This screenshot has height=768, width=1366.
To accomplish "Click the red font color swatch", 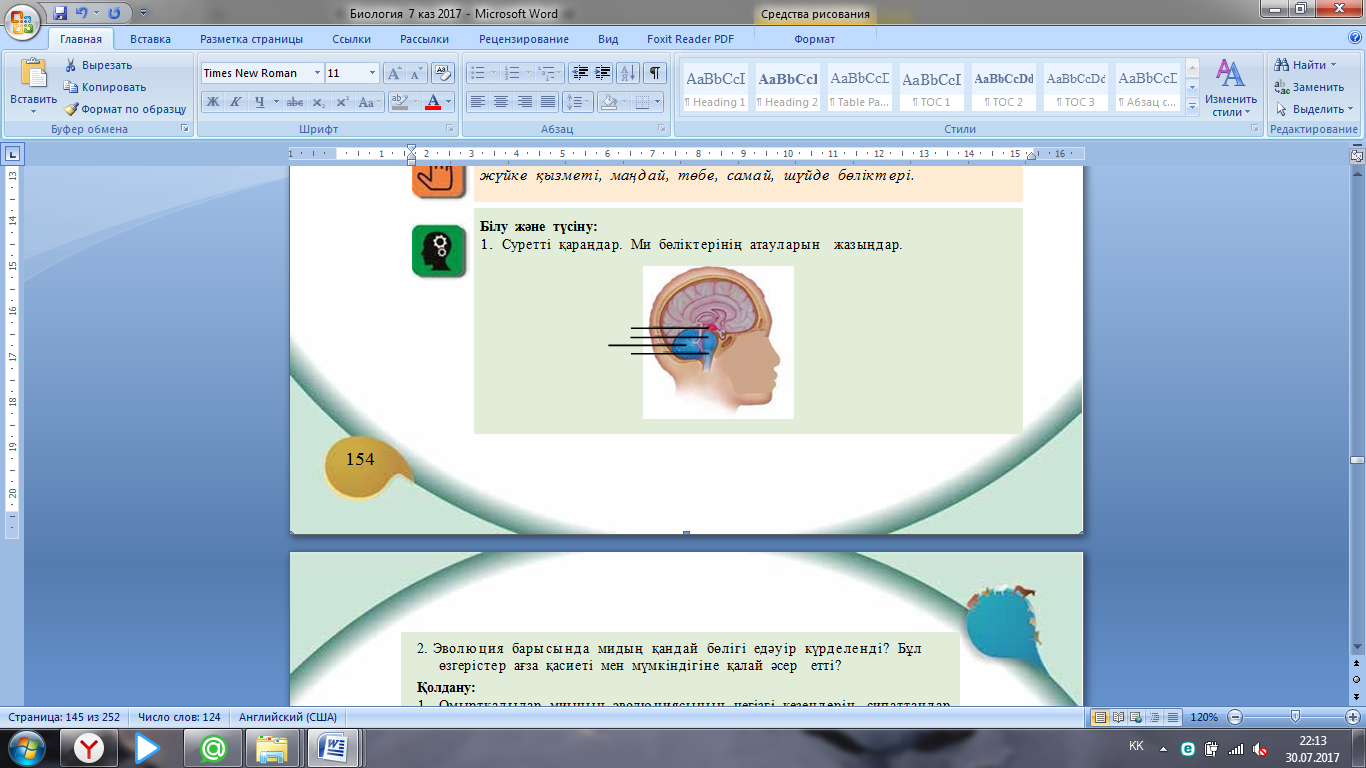I will [433, 102].
